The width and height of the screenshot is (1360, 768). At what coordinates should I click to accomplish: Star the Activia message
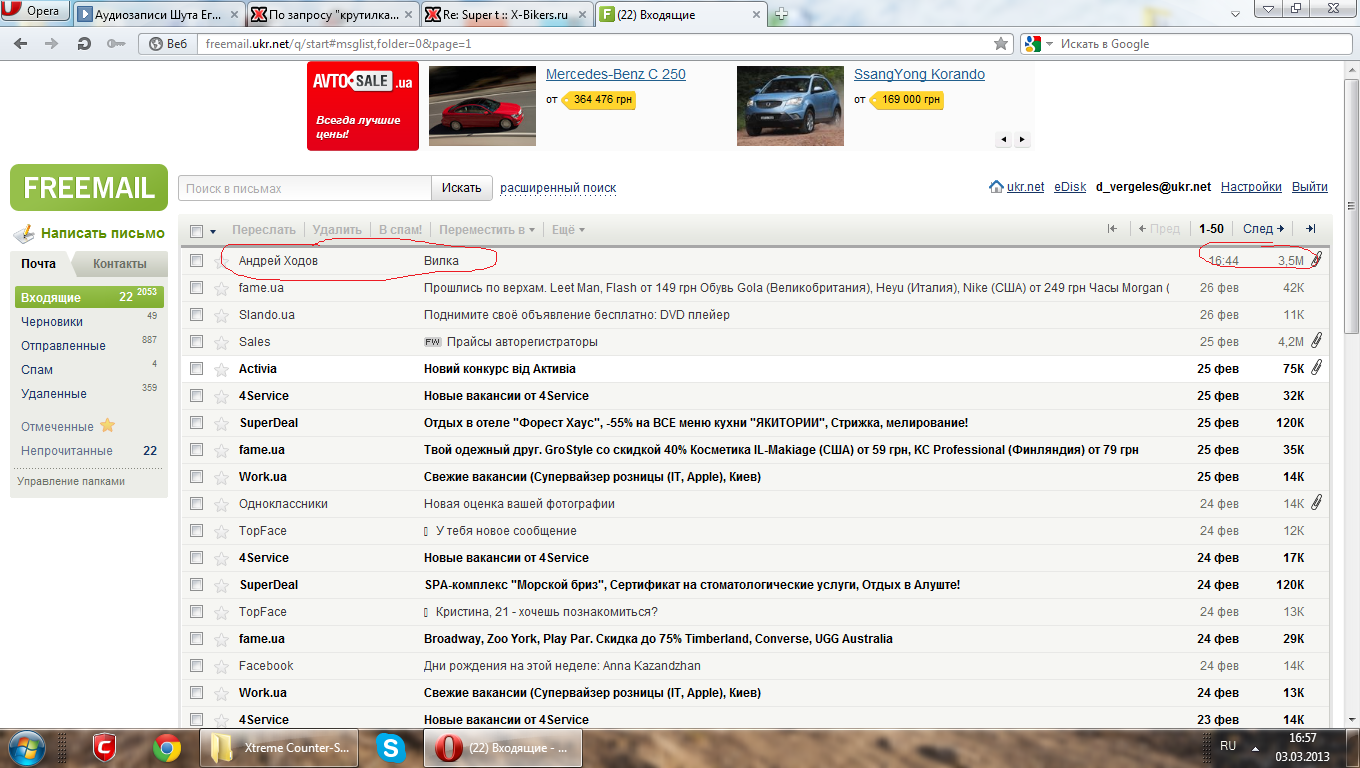pos(221,369)
